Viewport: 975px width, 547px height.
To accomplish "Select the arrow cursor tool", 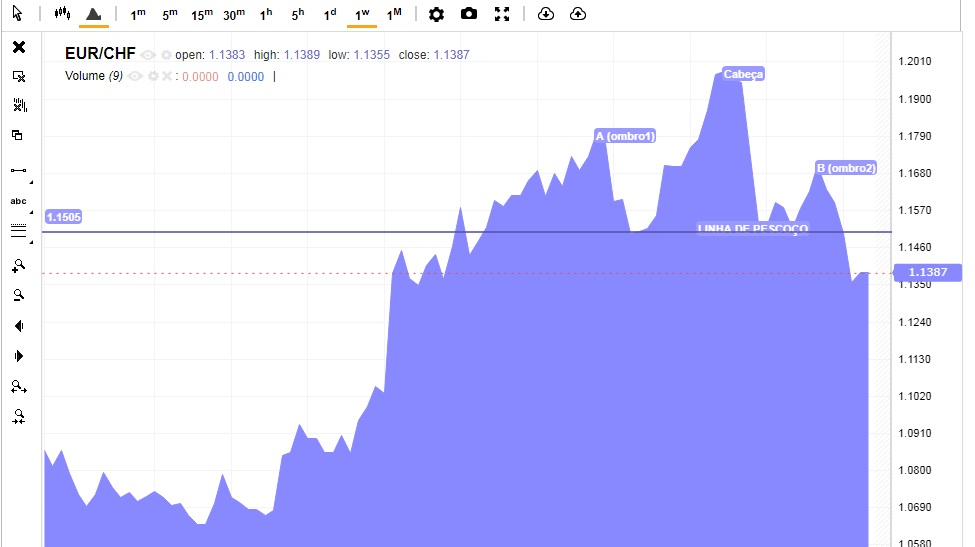I will click(17, 13).
